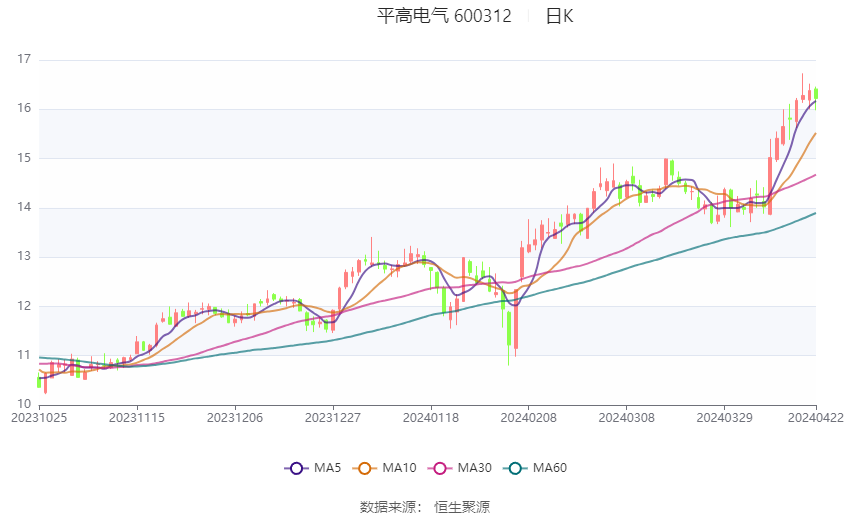This screenshot has width=850, height=517.
Task: Click the purple MA5 legend circle icon
Action: 296,468
